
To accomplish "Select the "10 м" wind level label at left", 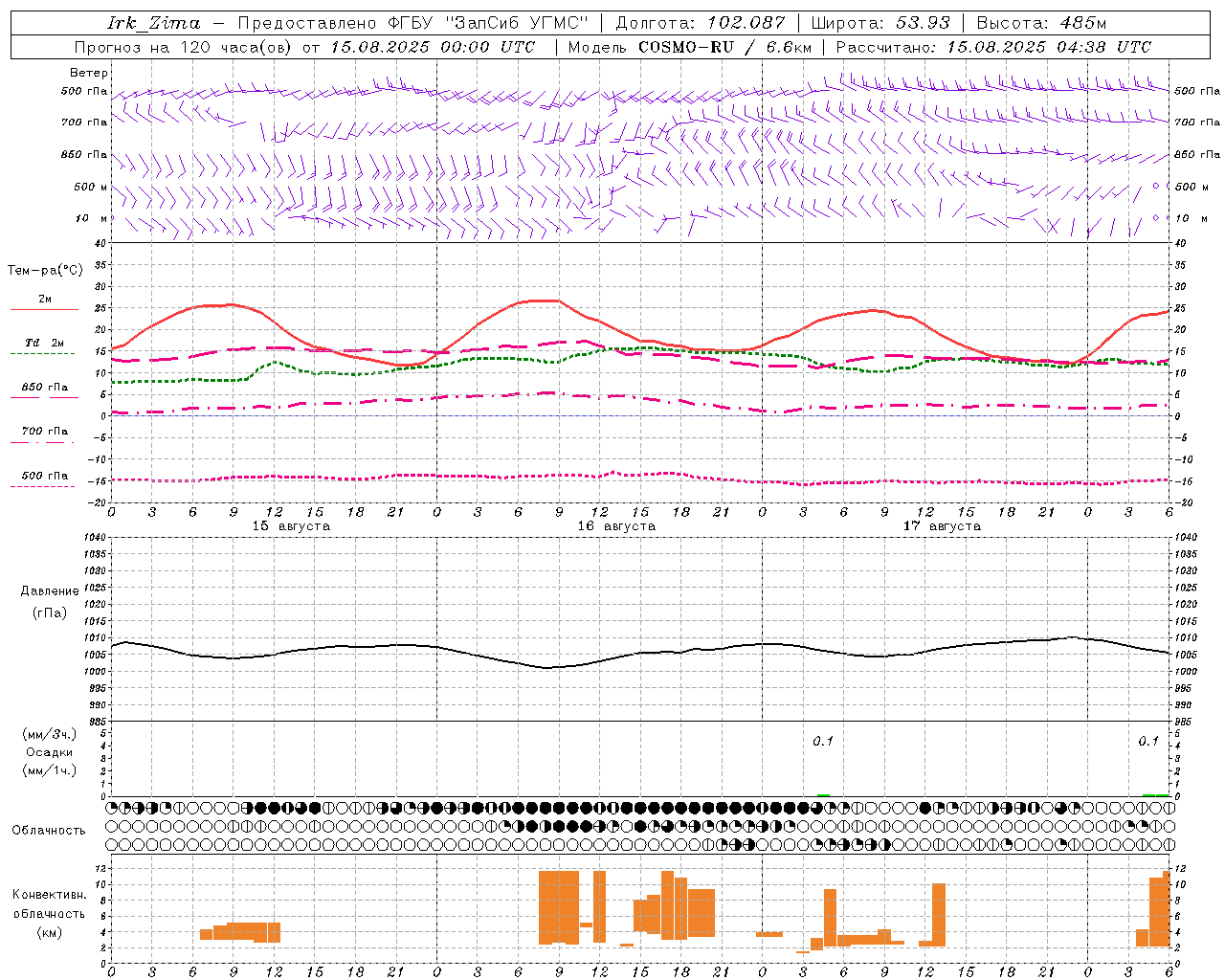I will pos(92,218).
